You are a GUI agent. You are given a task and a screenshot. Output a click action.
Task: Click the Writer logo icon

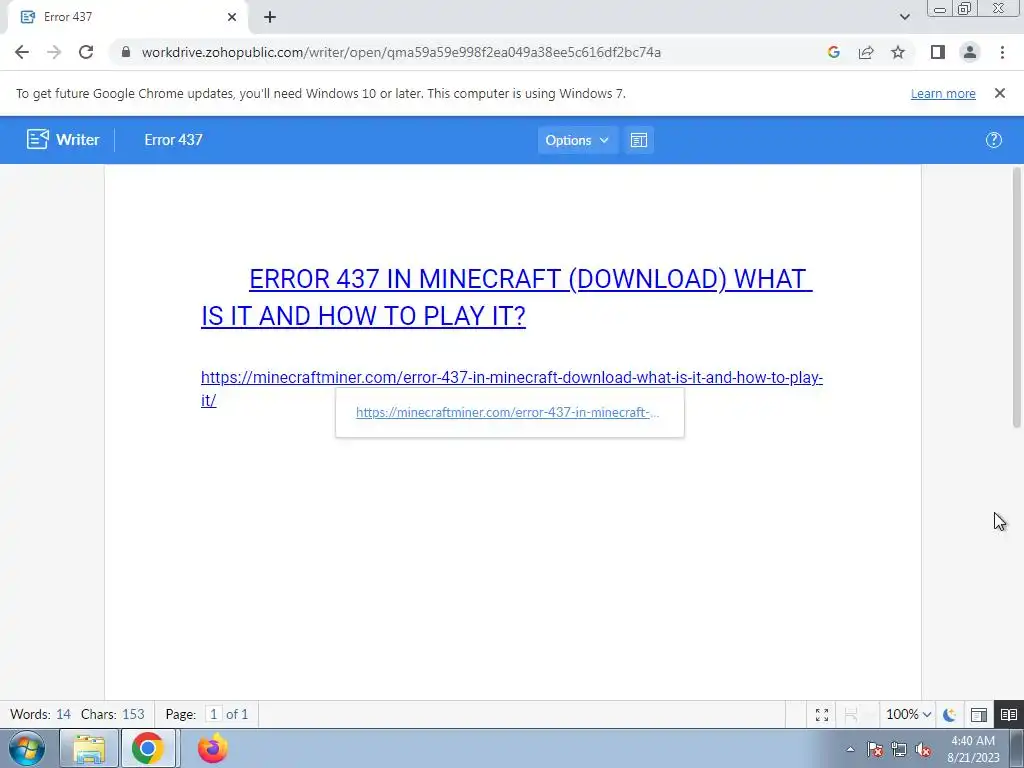pos(38,139)
